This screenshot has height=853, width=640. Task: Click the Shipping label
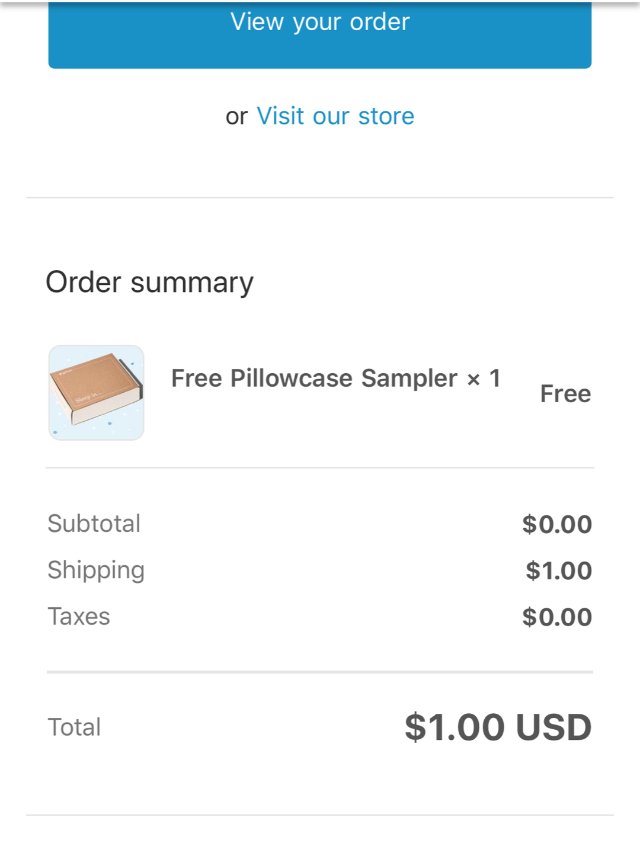96,570
